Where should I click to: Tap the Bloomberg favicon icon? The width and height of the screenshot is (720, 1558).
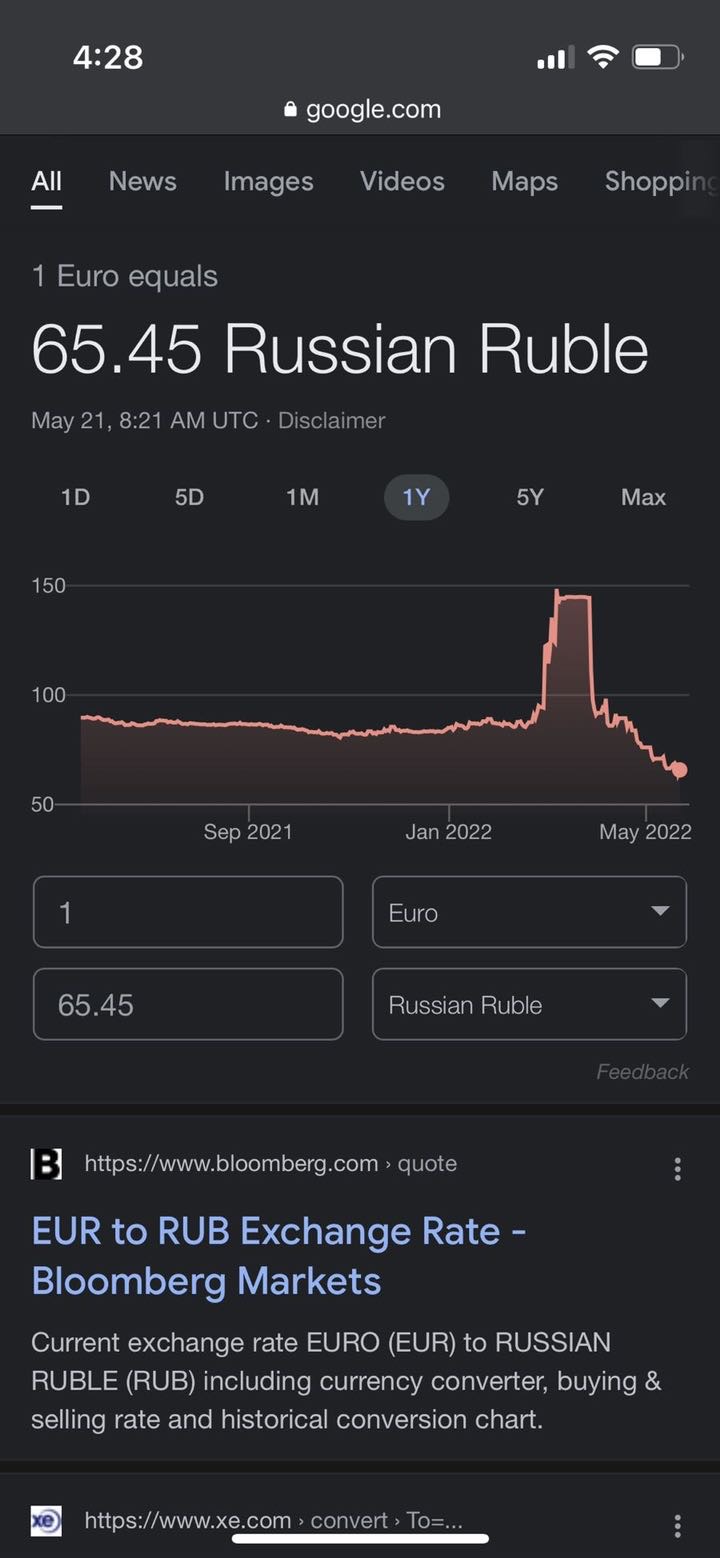[x=46, y=1164]
